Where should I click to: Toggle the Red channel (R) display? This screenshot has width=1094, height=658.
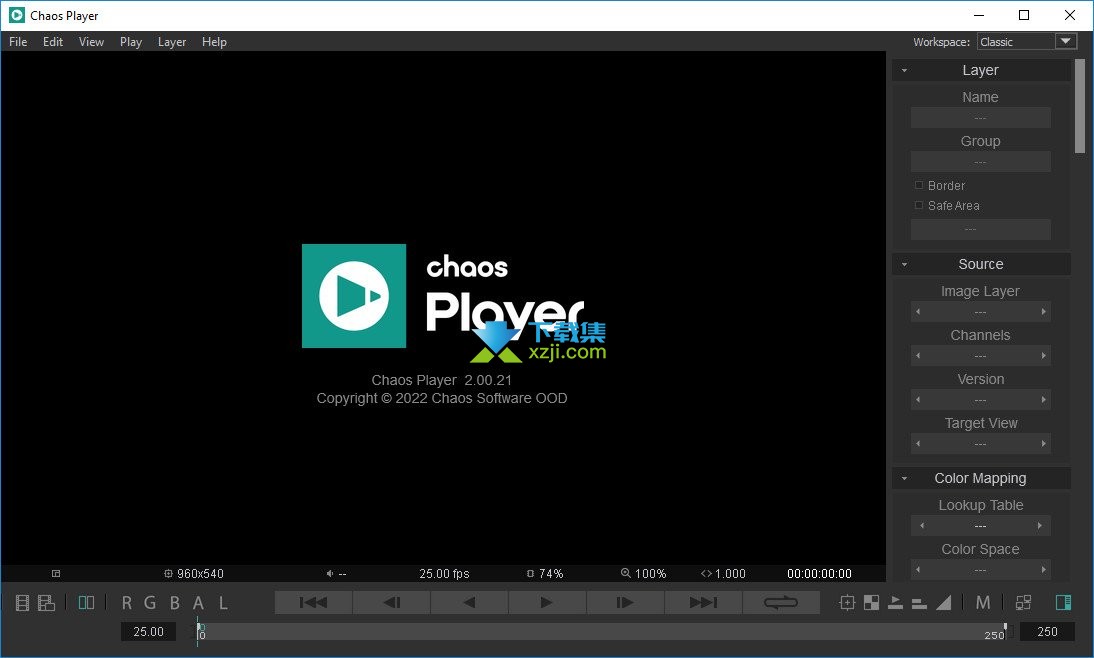(126, 603)
